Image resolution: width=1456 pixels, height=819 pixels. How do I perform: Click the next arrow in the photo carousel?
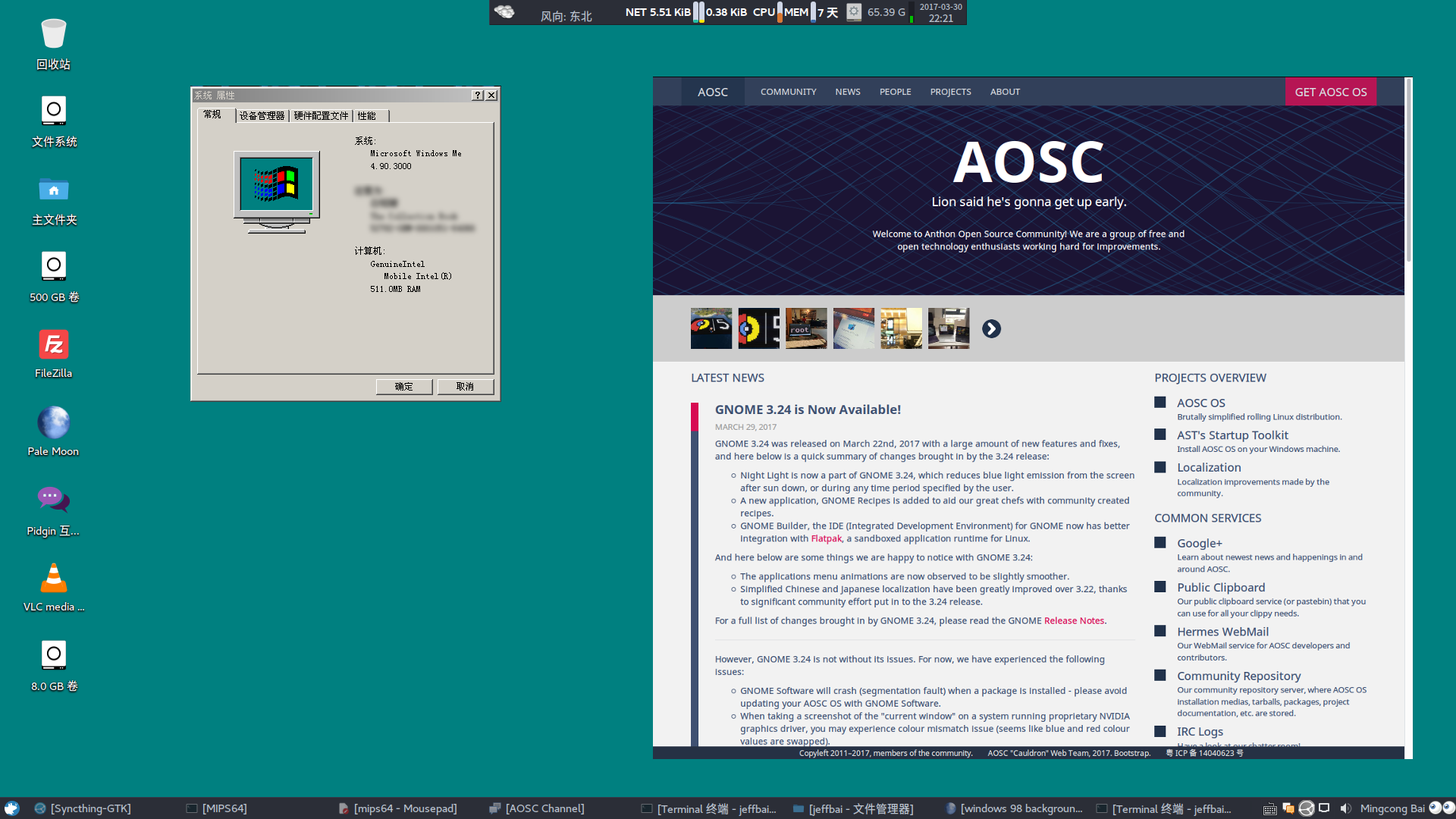[991, 328]
